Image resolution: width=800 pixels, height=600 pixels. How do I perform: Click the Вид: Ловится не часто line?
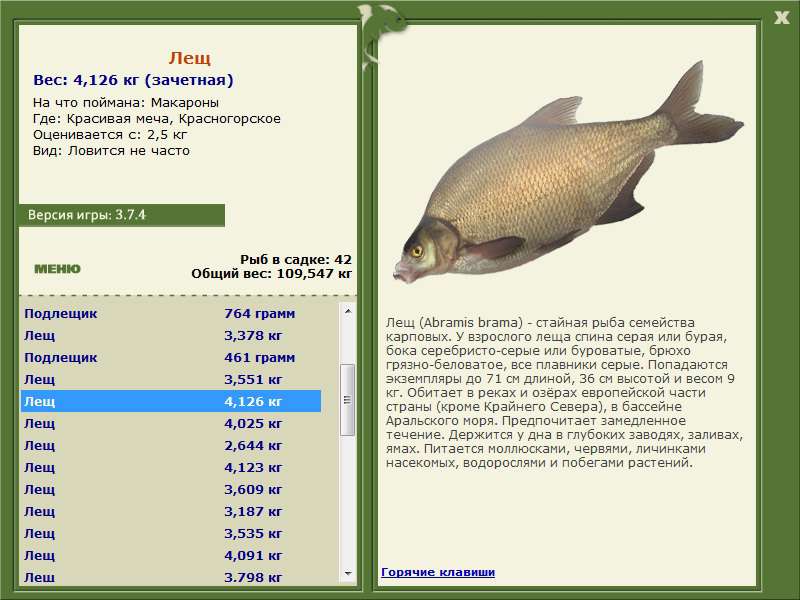point(111,151)
